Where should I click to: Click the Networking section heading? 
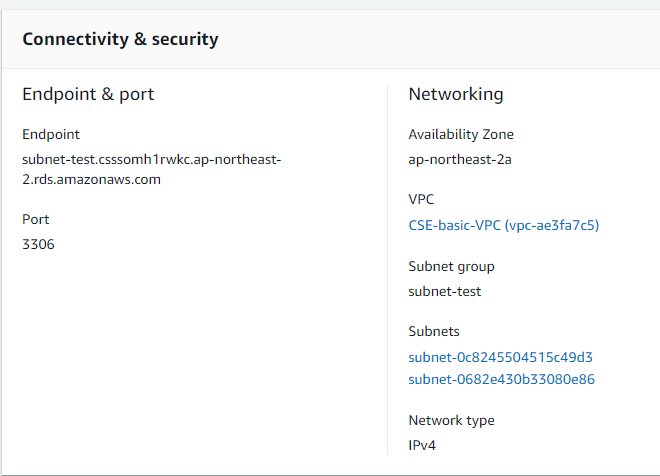(x=456, y=95)
